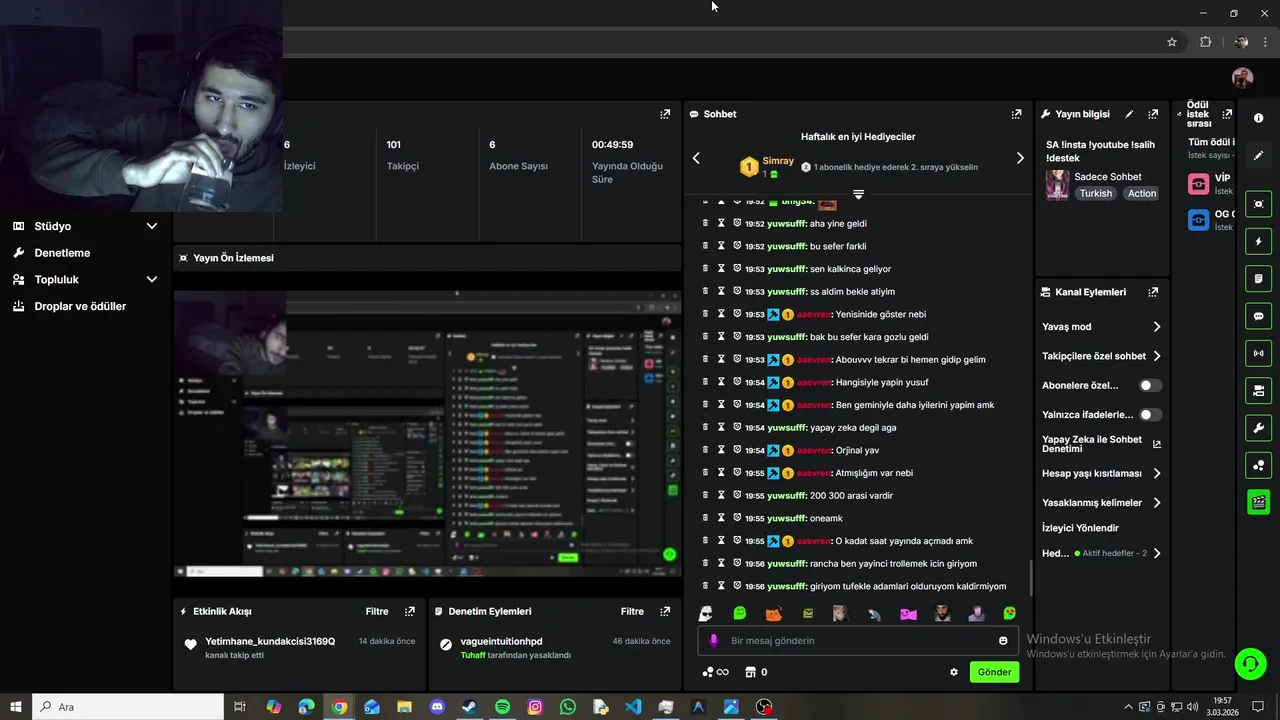Toggle the lightning bolt widget in right sidebar

(x=1259, y=241)
